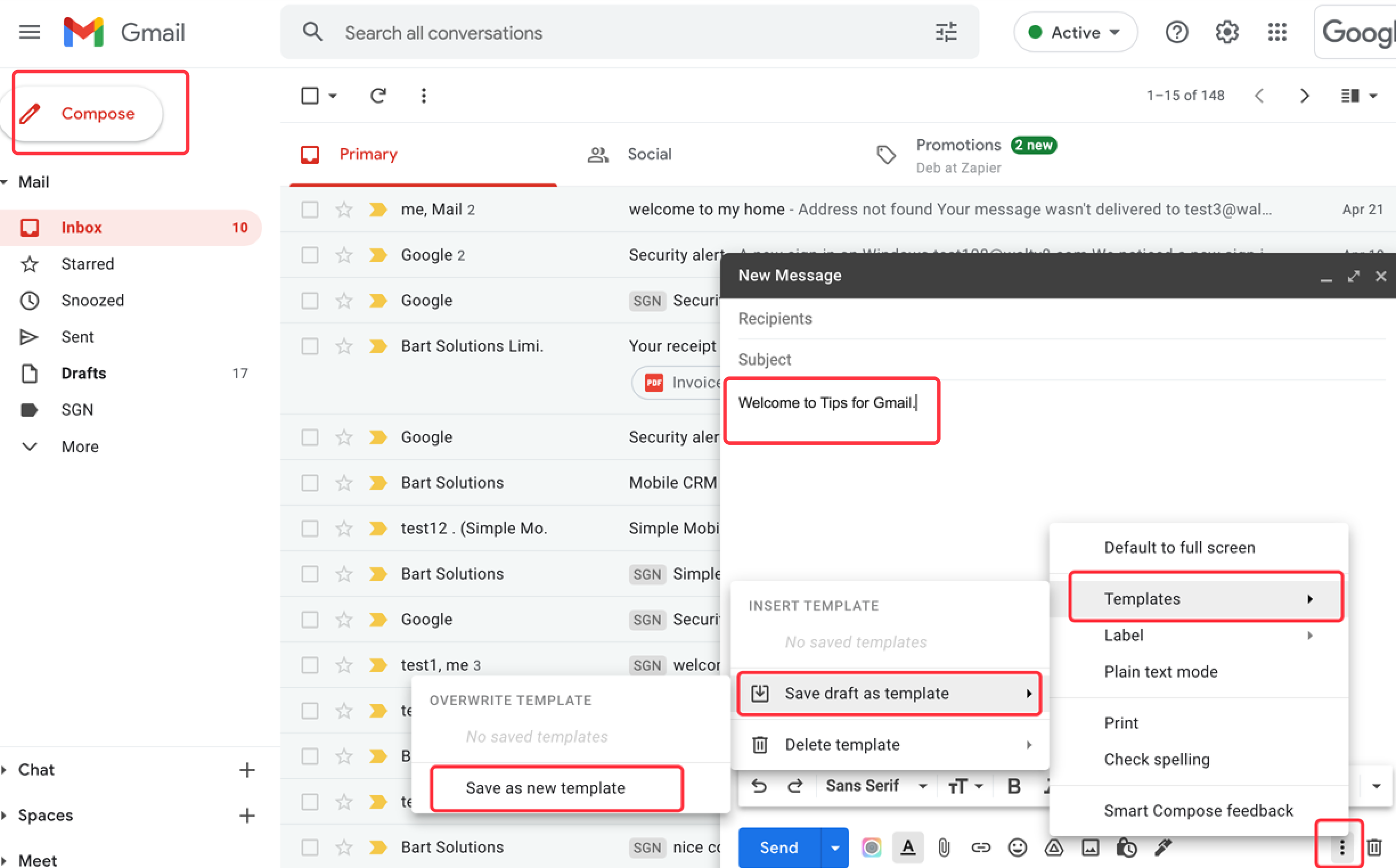Open the Invoice PDF attachment chip
This screenshot has width=1396, height=868.
pyautogui.click(x=676, y=382)
